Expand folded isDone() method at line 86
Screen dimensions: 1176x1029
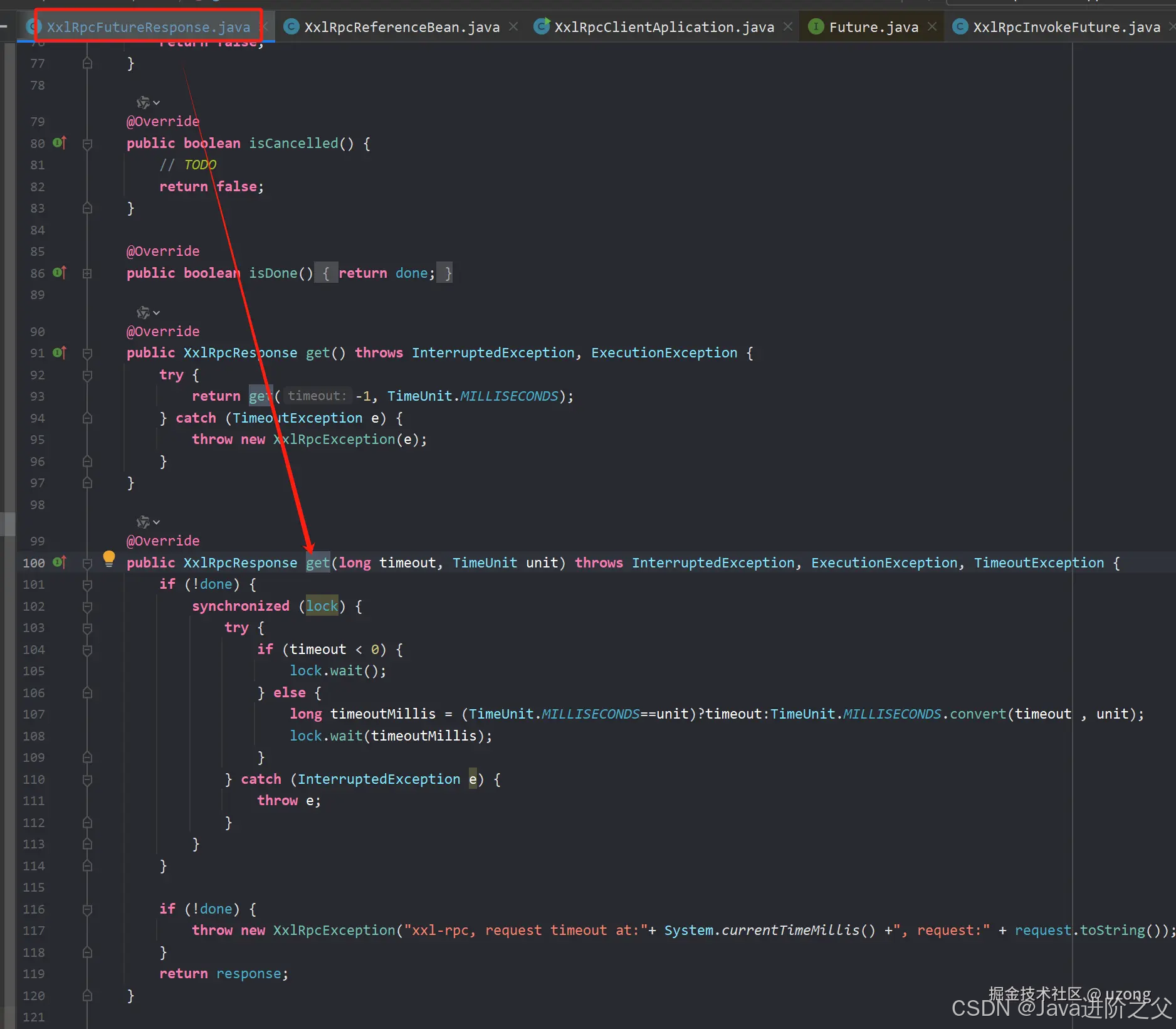point(87,273)
